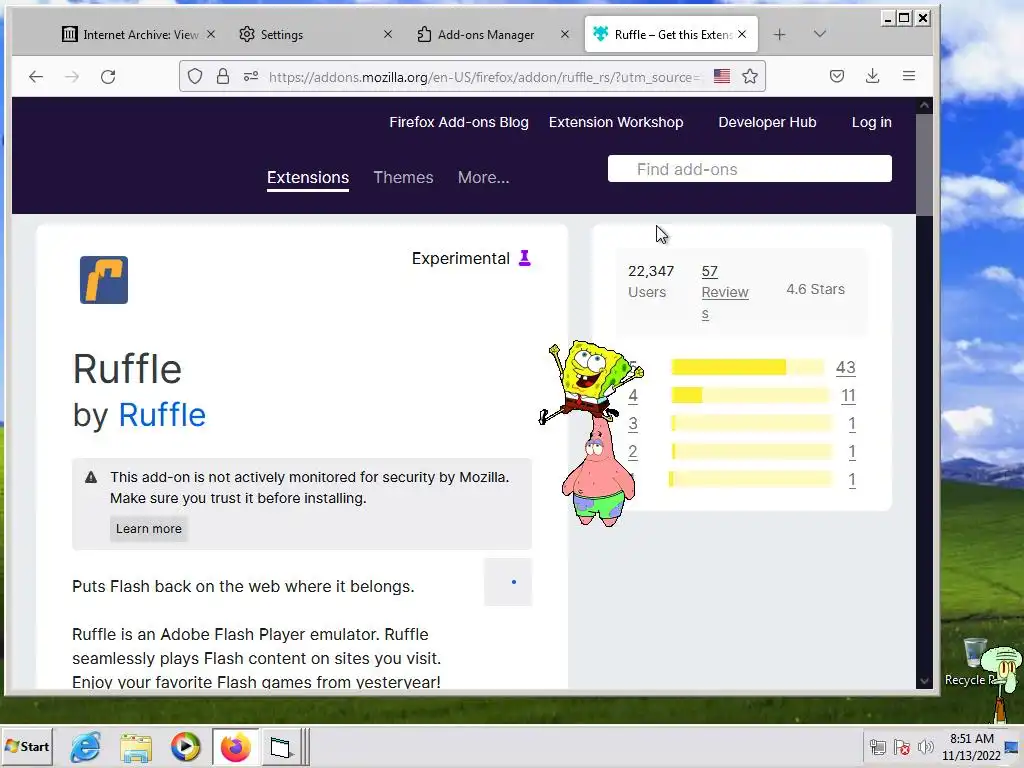
Task: Close the Ruffle extension tab
Action: coord(742,34)
